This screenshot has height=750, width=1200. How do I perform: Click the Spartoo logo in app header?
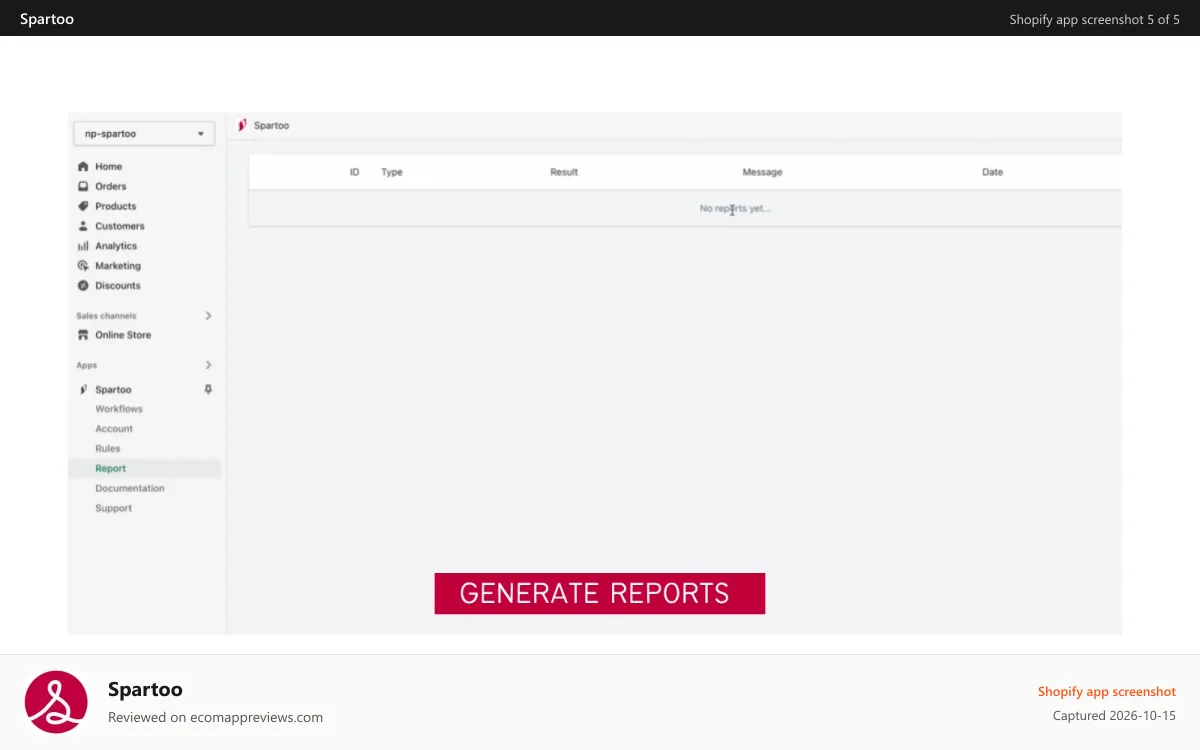(x=242, y=125)
